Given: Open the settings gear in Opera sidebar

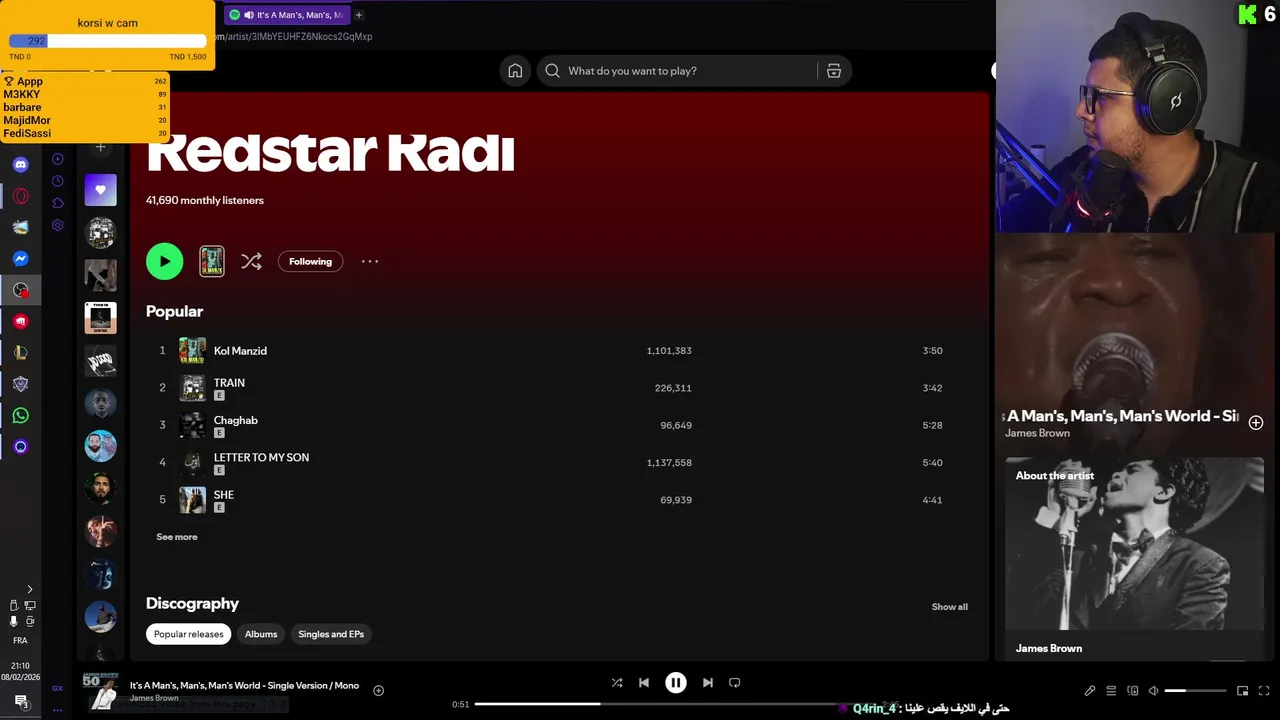Looking at the screenshot, I should 58,226.
